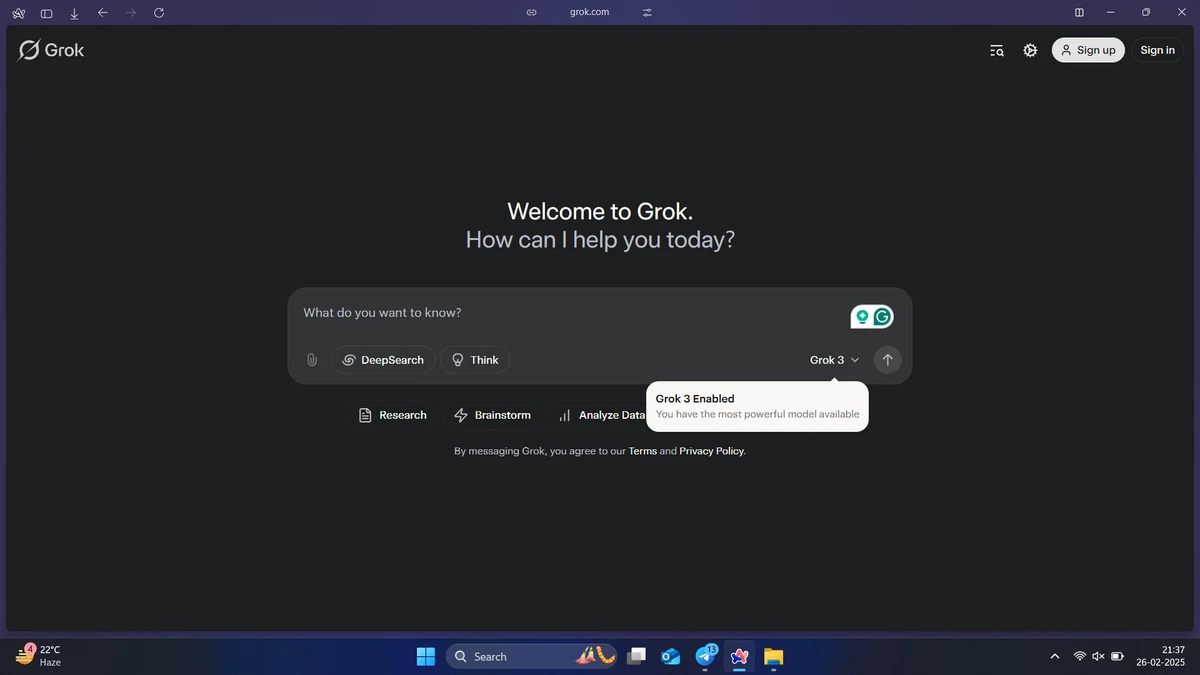Open the Privacy Policy link

coord(712,451)
